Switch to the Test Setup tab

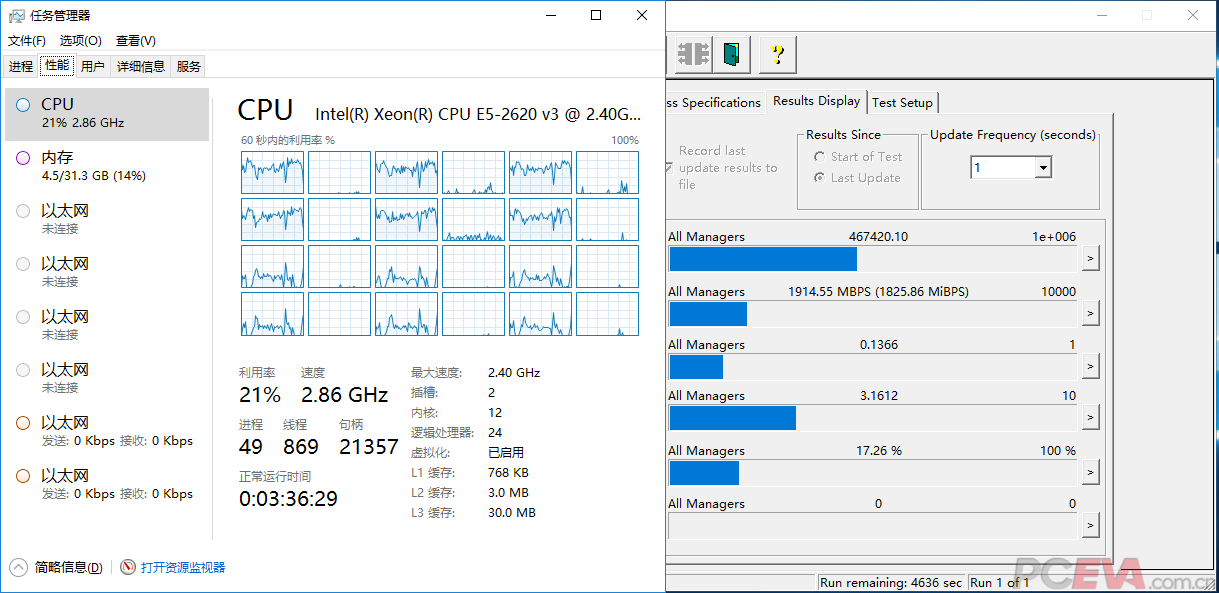pos(902,102)
